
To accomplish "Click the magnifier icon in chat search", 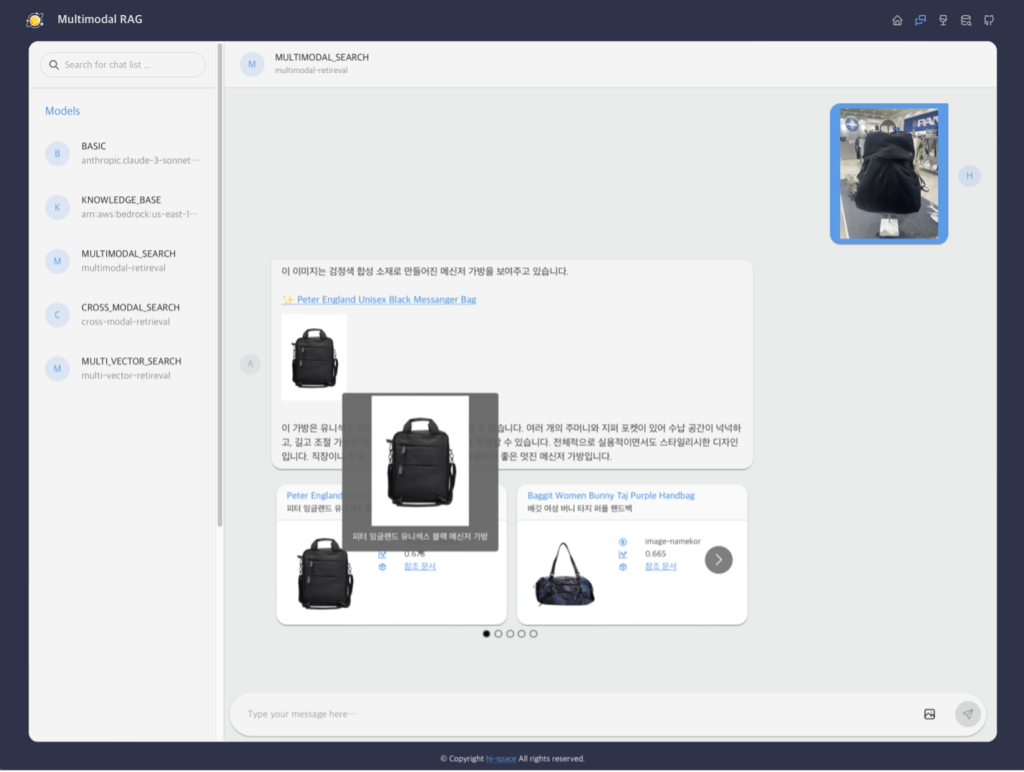I will tap(54, 65).
